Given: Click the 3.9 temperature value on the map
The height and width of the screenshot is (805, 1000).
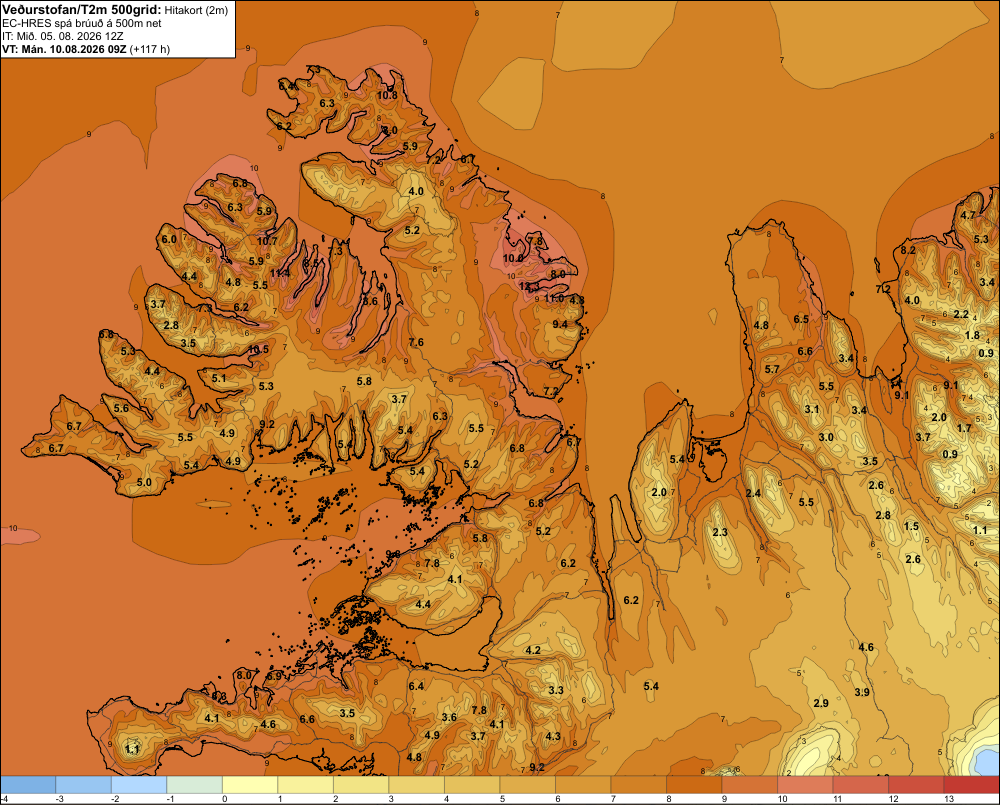Looking at the screenshot, I should point(862,692).
